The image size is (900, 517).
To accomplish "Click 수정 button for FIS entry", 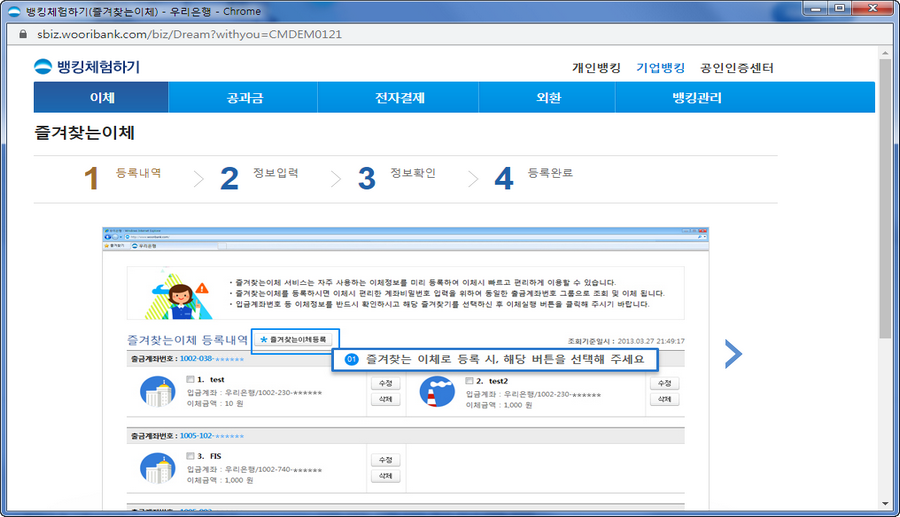I will pyautogui.click(x=386, y=460).
